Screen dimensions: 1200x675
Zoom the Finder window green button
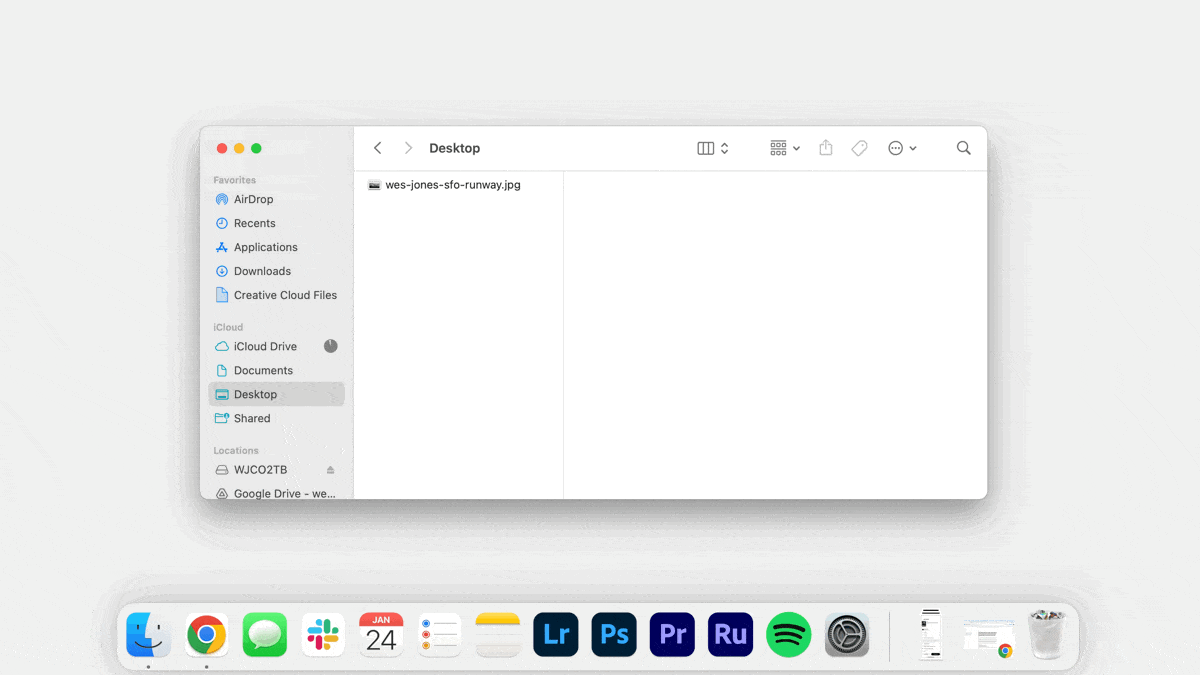[256, 148]
